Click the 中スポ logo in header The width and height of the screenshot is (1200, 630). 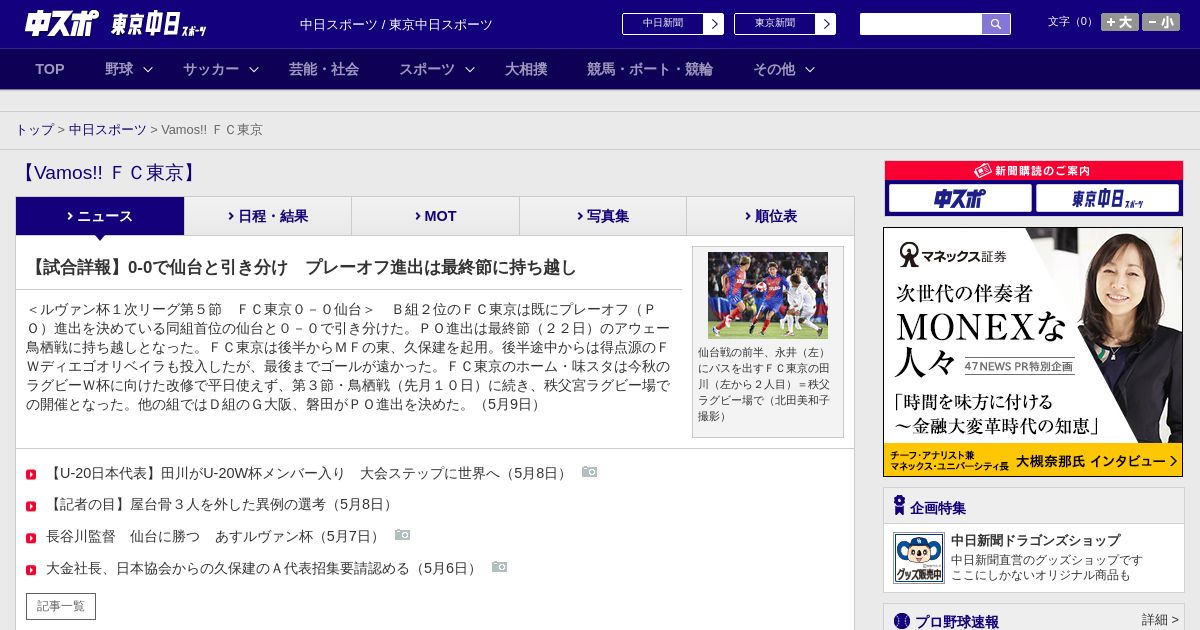tap(62, 23)
